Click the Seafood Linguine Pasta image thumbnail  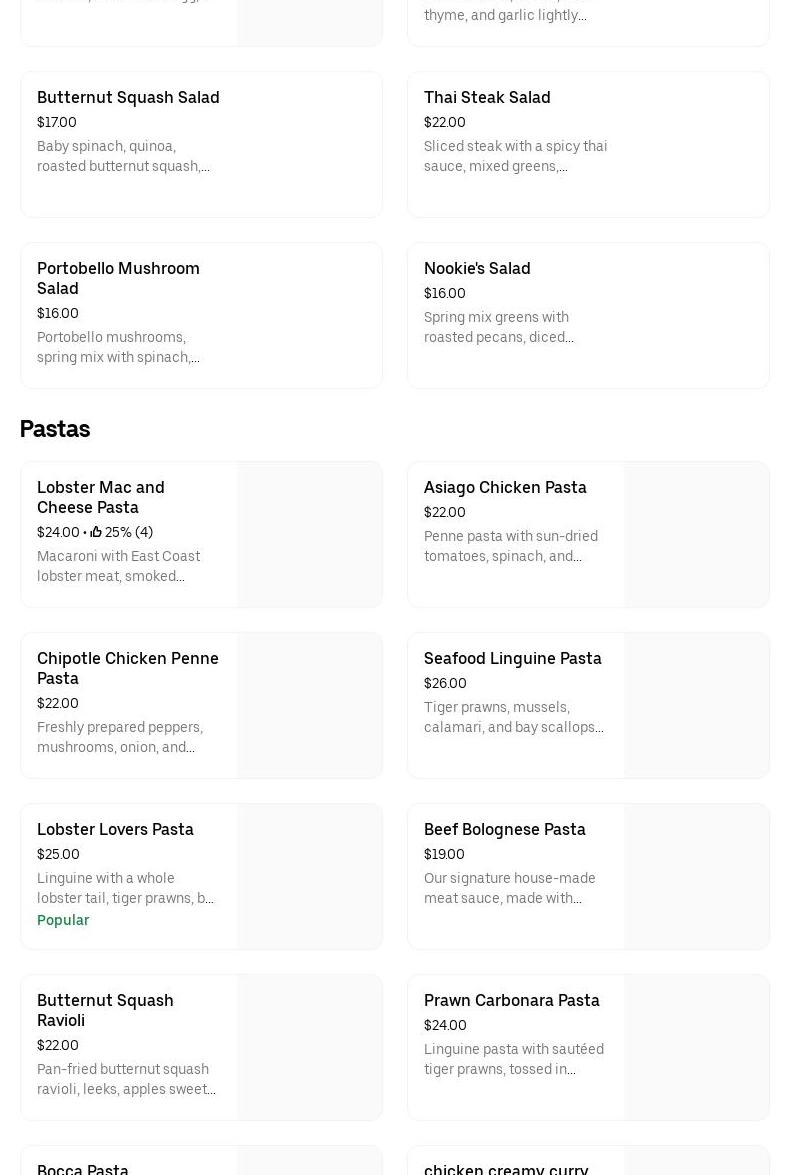(696, 705)
